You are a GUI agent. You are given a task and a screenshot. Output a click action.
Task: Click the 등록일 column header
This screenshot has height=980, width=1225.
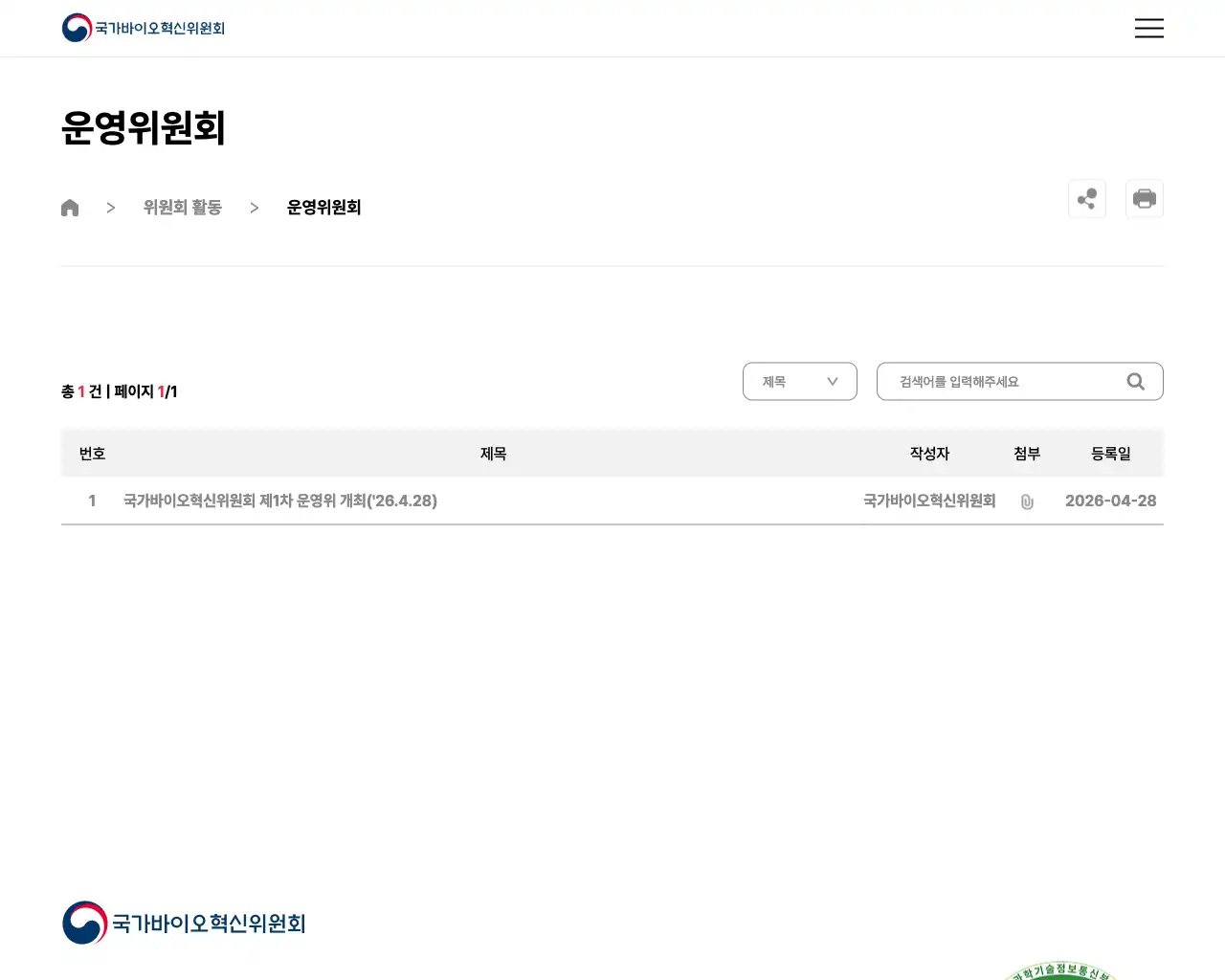1111,454
